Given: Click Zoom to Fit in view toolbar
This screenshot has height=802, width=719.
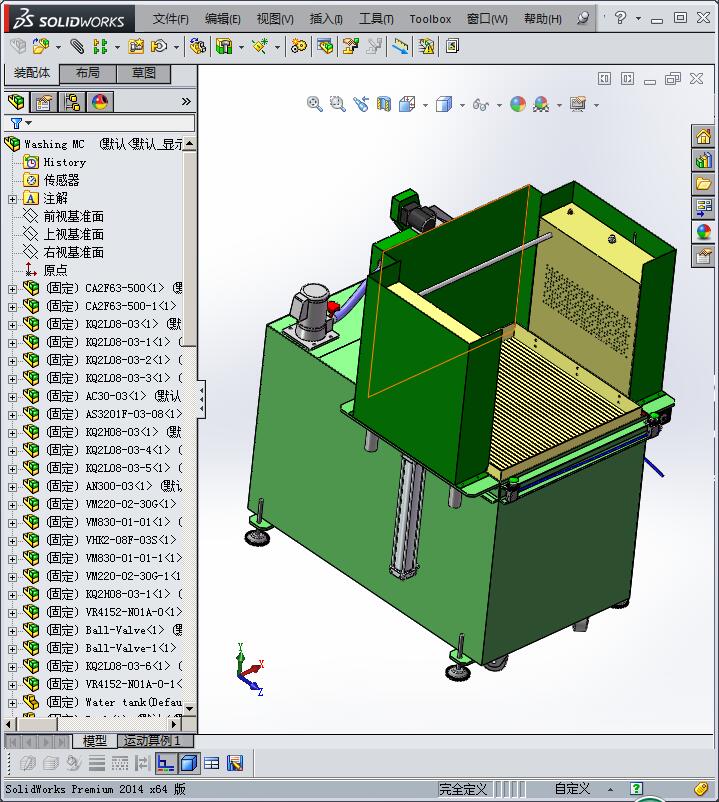Looking at the screenshot, I should [x=314, y=104].
